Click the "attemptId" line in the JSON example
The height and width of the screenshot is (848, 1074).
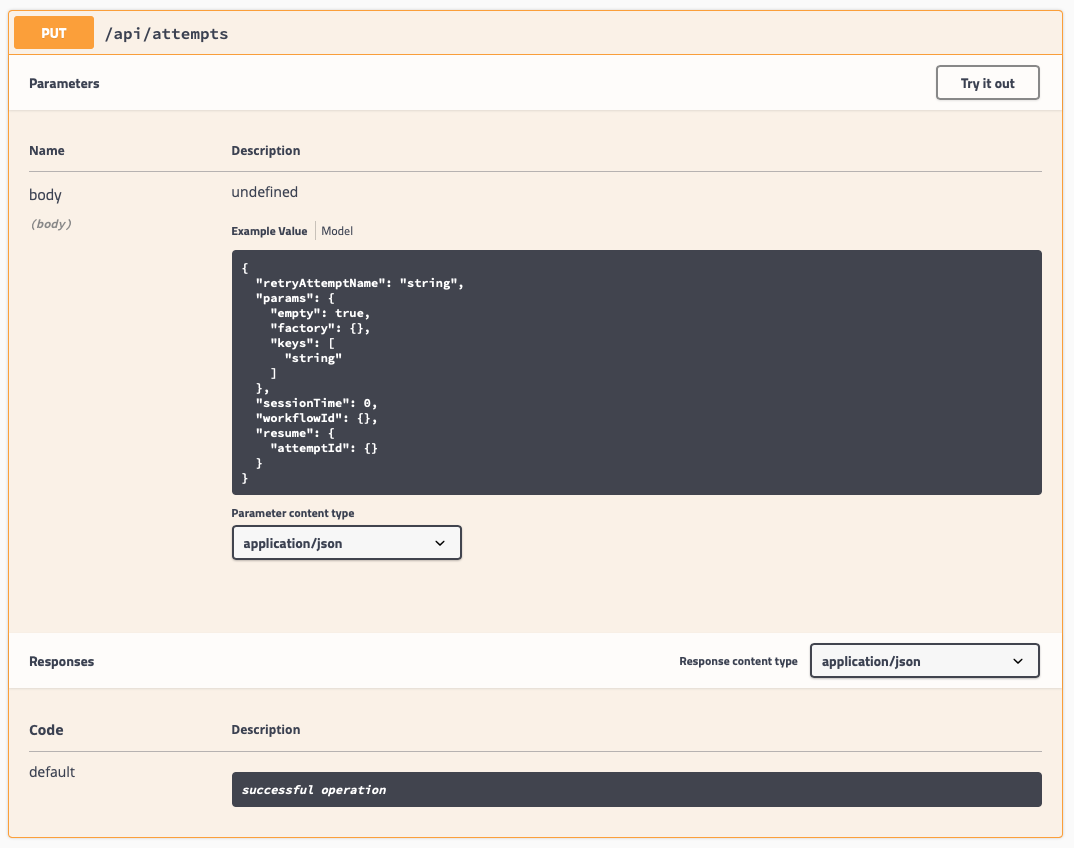tap(324, 448)
